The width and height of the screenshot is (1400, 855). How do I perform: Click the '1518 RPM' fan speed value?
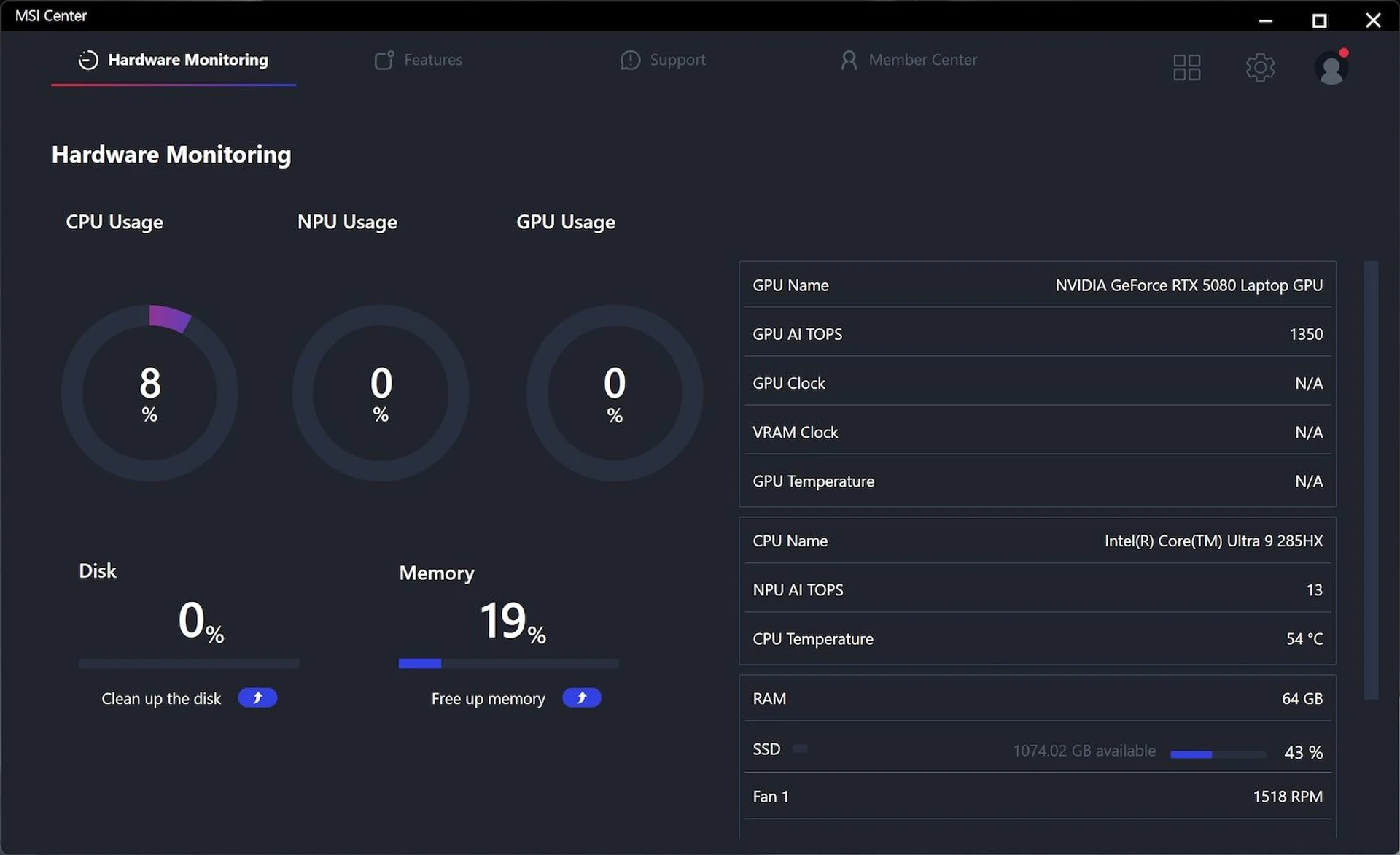[1288, 797]
